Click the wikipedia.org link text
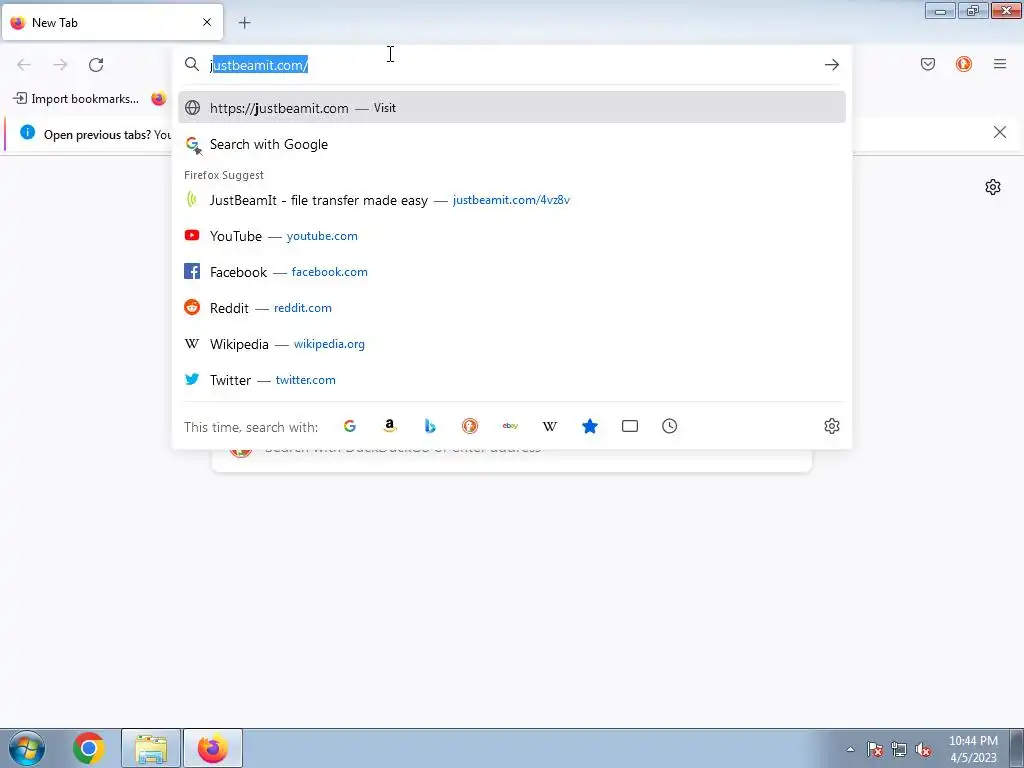The height and width of the screenshot is (768, 1024). pos(329,344)
